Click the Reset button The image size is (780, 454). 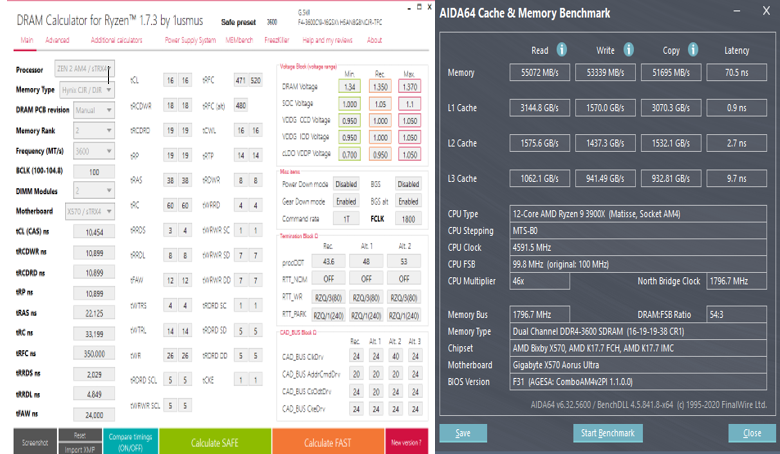click(80, 435)
